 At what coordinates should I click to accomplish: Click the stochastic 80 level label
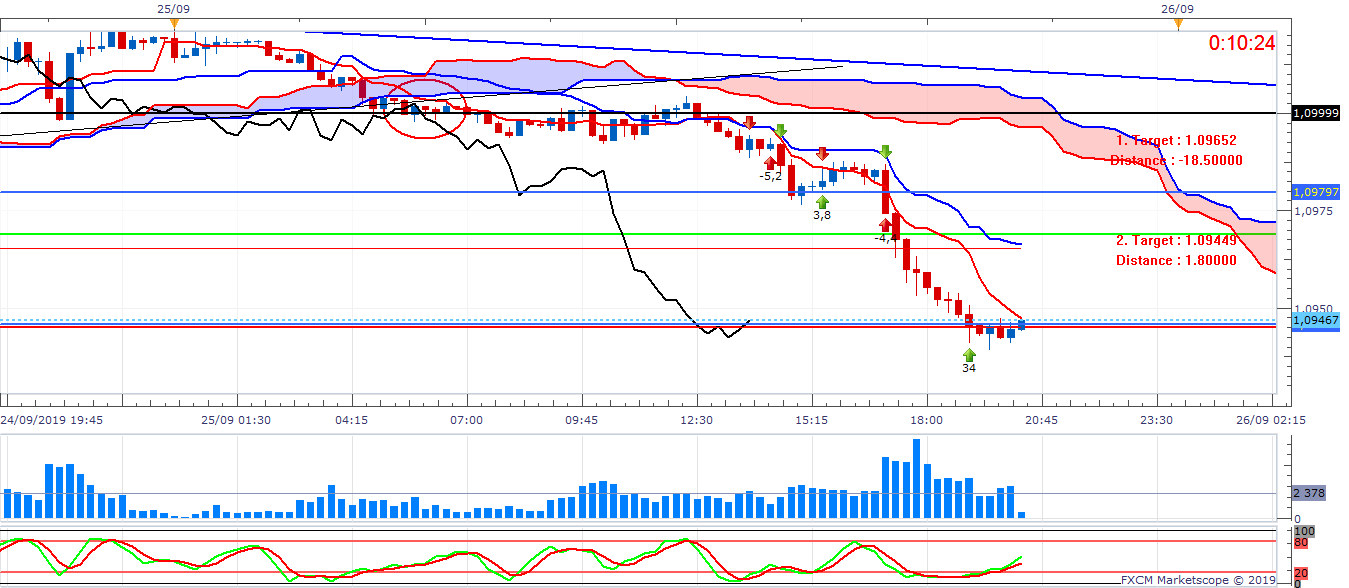coord(1301,542)
